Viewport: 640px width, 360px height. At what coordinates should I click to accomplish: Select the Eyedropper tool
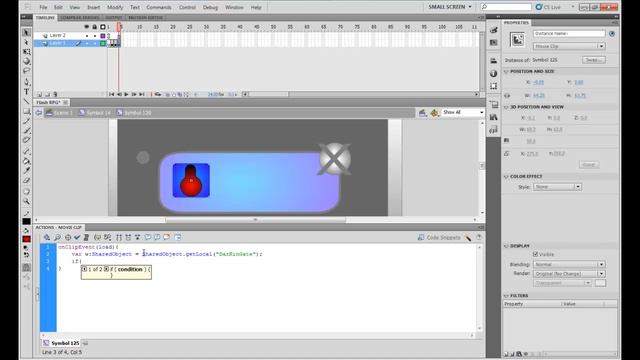(x=27, y=171)
